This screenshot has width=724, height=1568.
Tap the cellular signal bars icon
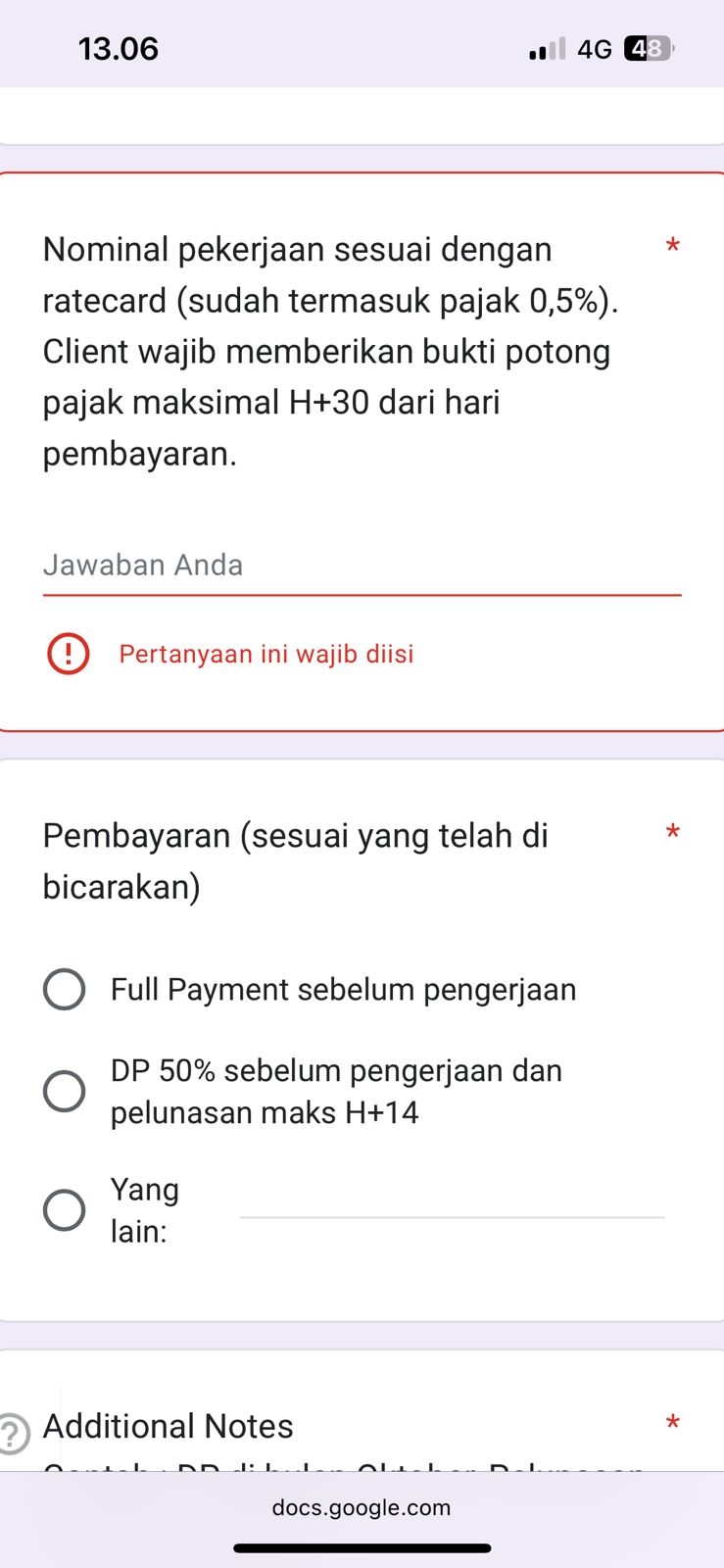(547, 49)
